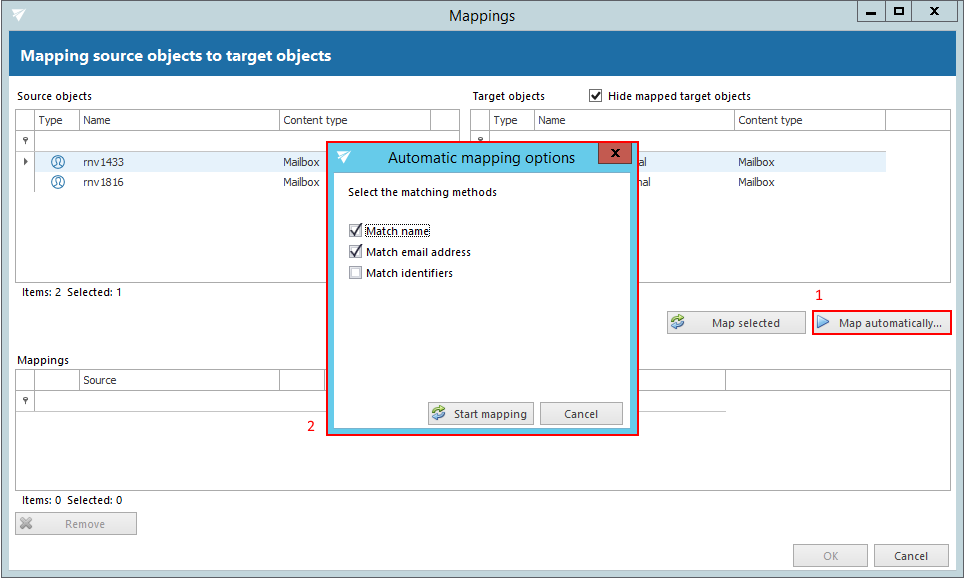Click app logo in Automatic mapping options dialog
Image resolution: width=964 pixels, height=579 pixels.
coord(344,157)
